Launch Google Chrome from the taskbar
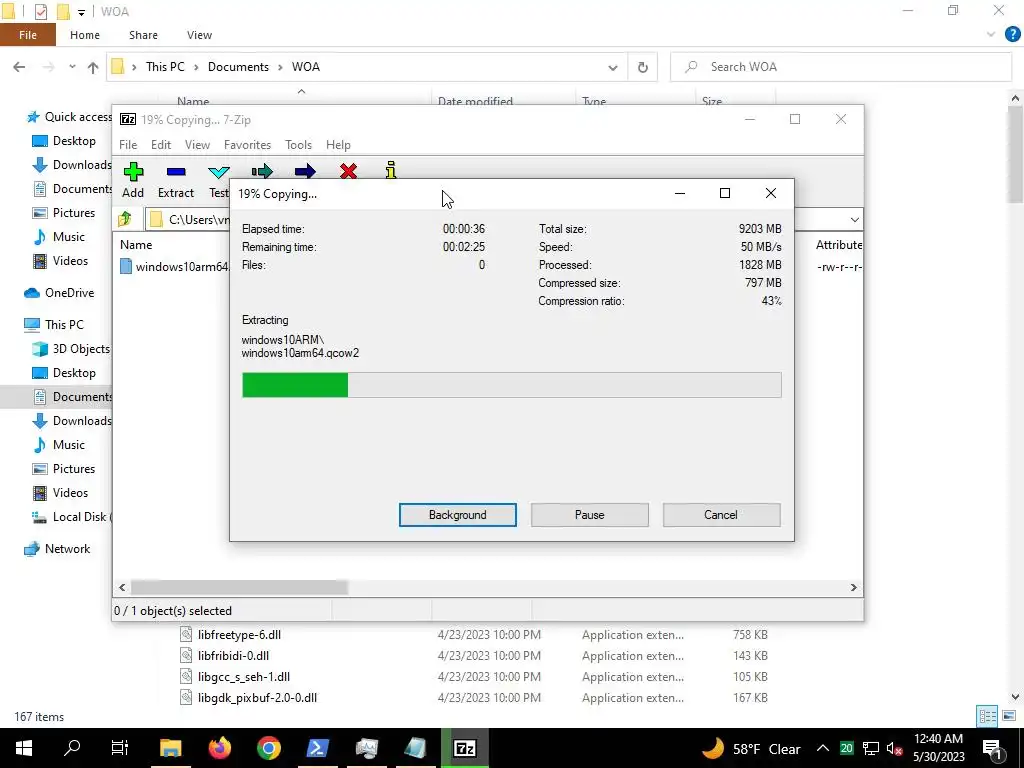Viewport: 1024px width, 768px height. point(268,748)
